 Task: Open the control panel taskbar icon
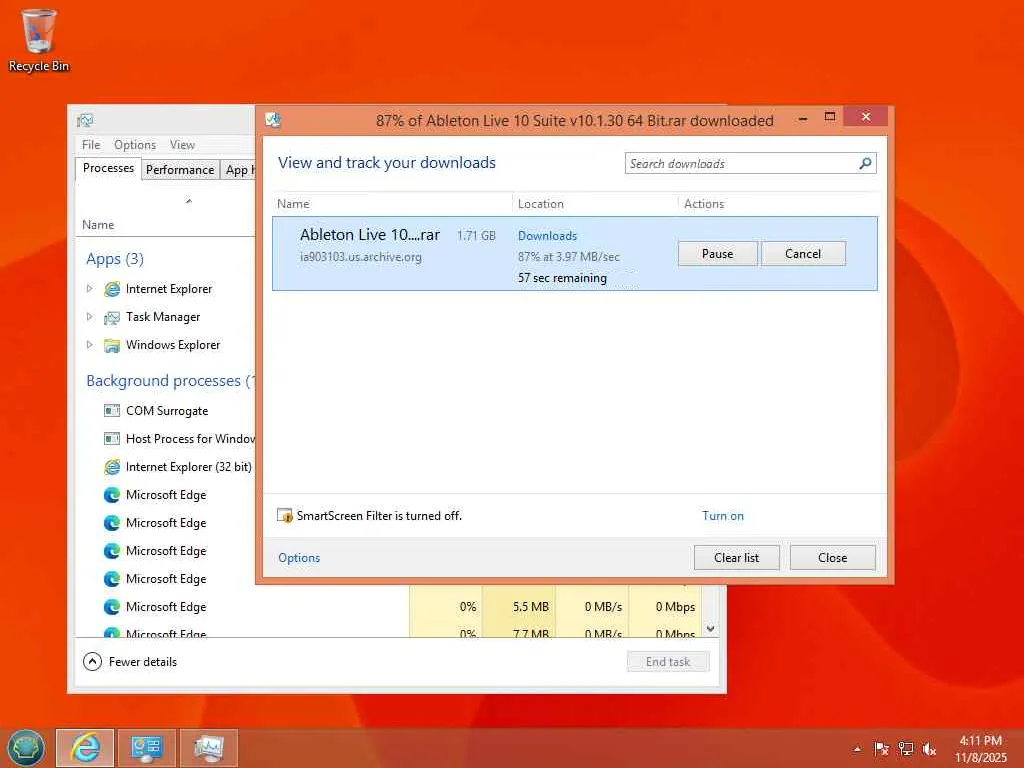(146, 748)
